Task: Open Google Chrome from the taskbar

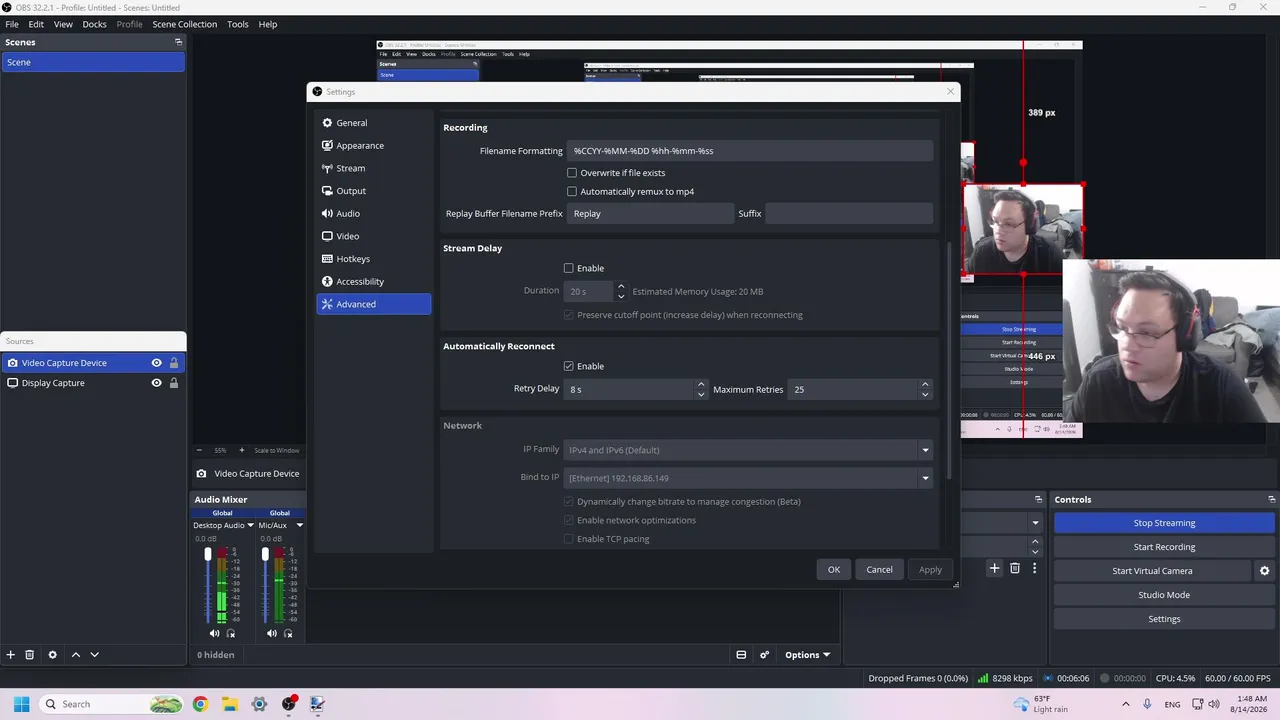Action: point(200,704)
